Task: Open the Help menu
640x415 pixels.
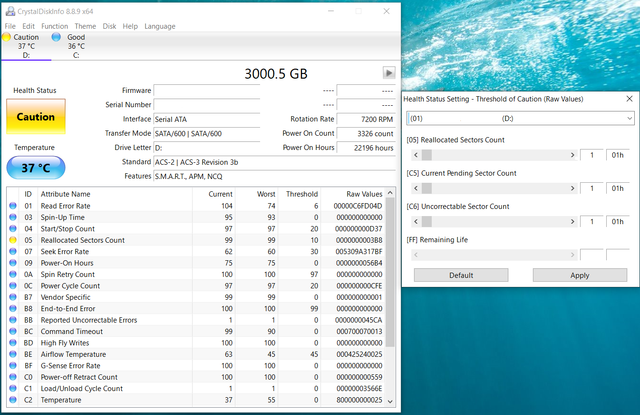Action: pos(130,26)
